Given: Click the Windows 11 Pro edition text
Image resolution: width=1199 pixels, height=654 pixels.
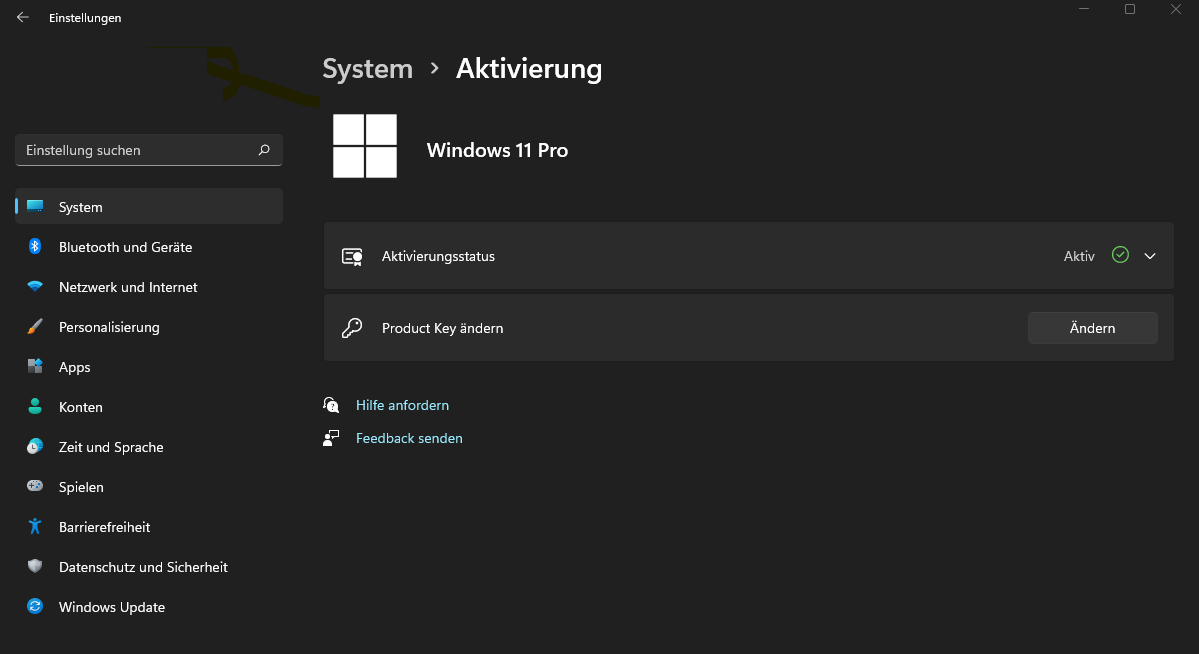Looking at the screenshot, I should click(497, 150).
